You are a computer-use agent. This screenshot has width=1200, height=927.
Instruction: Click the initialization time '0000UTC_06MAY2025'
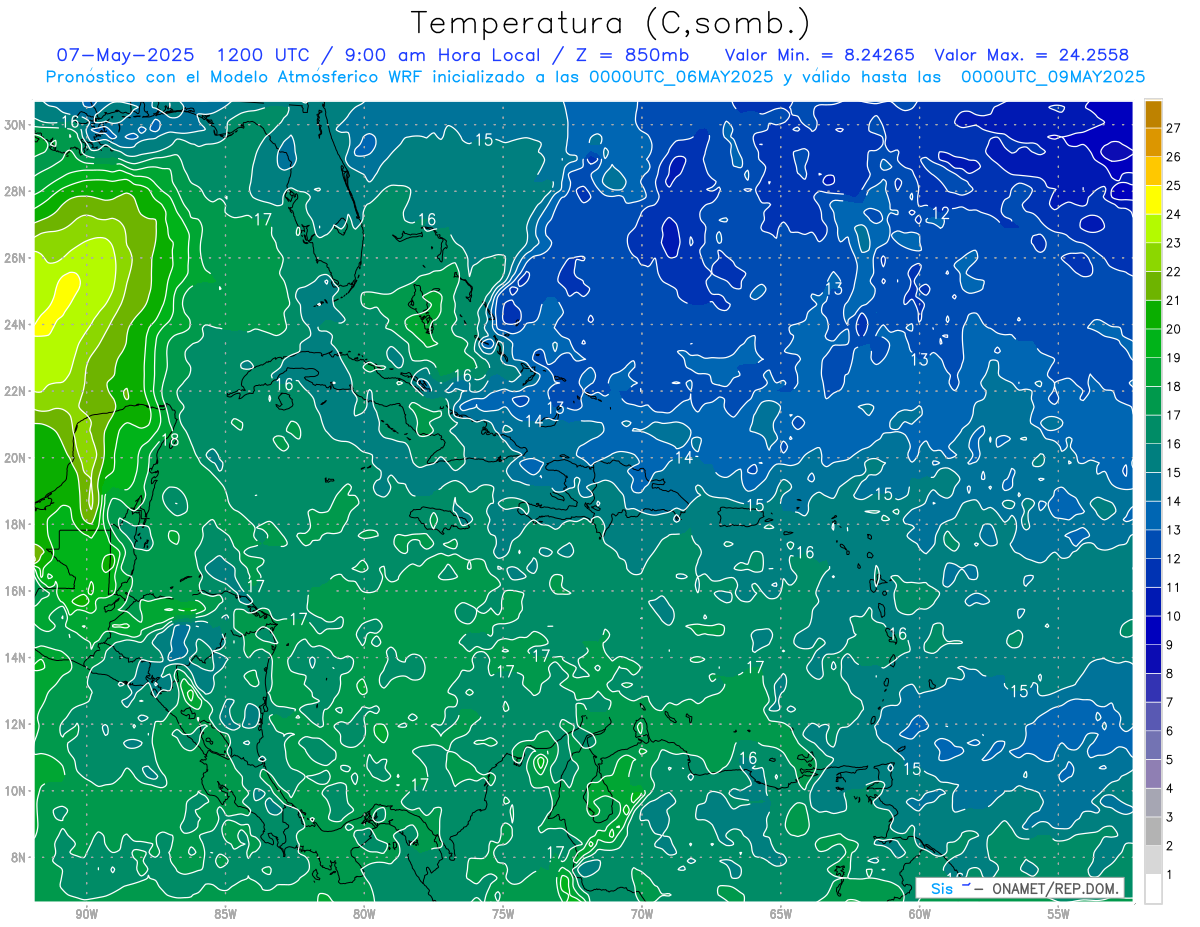click(681, 77)
